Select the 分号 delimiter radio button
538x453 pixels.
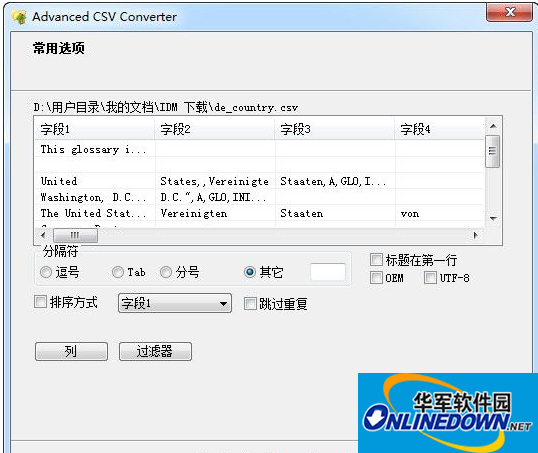coord(166,272)
